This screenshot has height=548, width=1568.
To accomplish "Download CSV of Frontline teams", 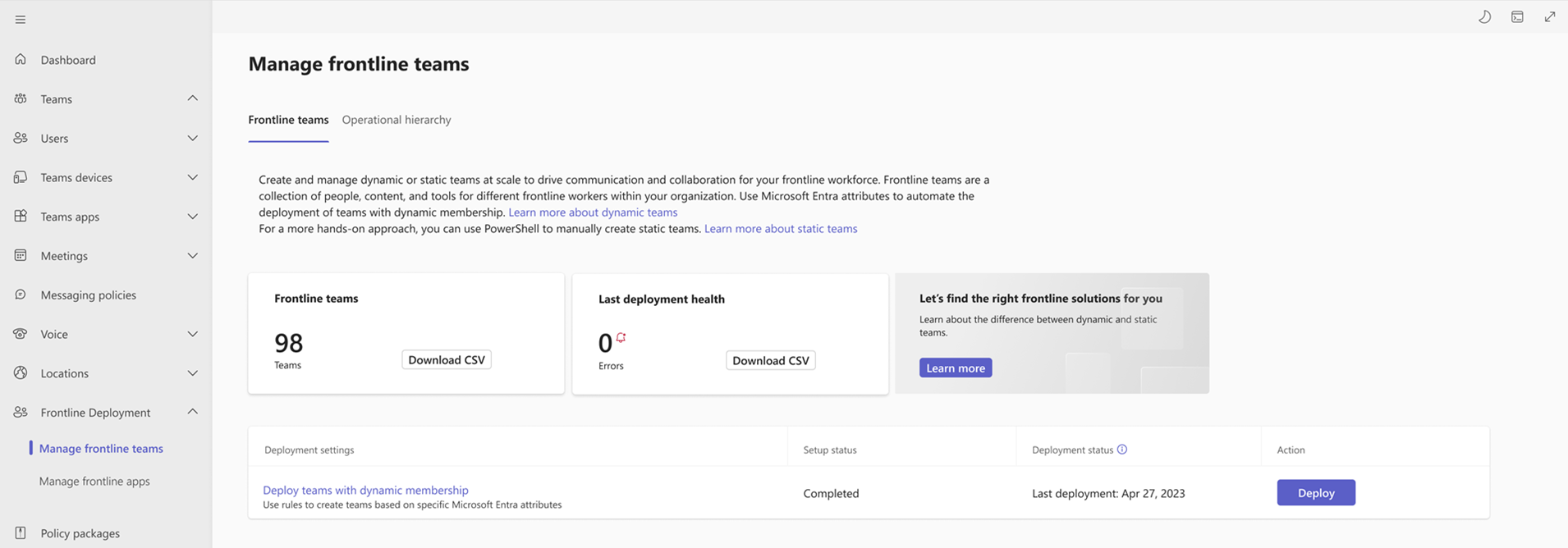I will (x=447, y=359).
